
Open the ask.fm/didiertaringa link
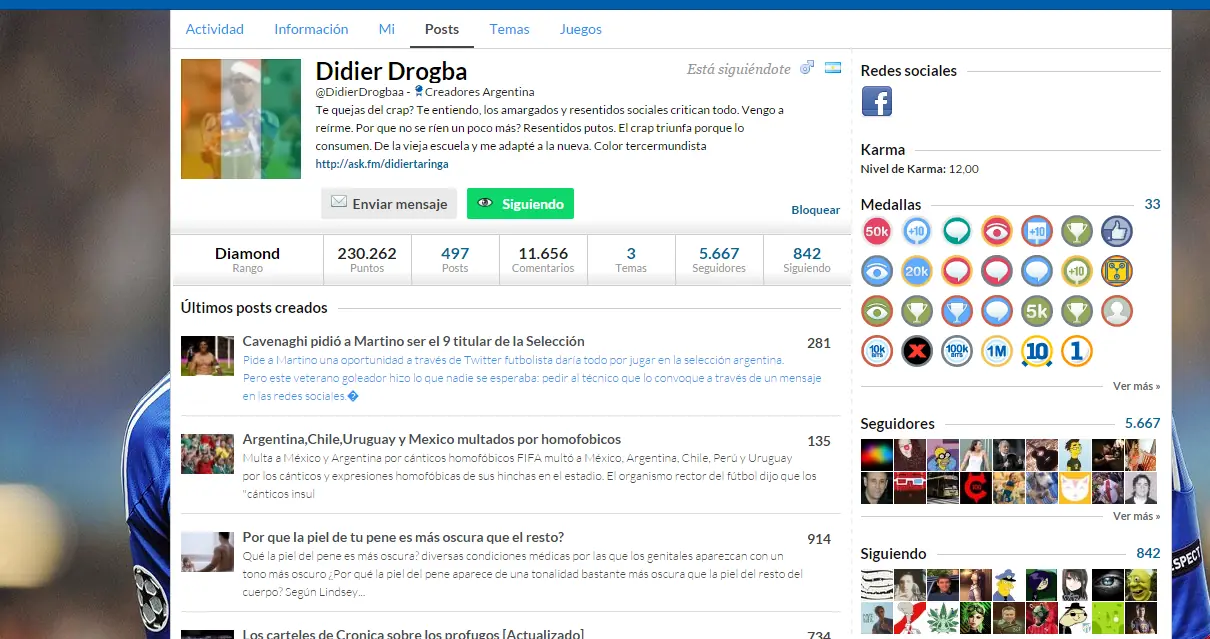click(382, 164)
